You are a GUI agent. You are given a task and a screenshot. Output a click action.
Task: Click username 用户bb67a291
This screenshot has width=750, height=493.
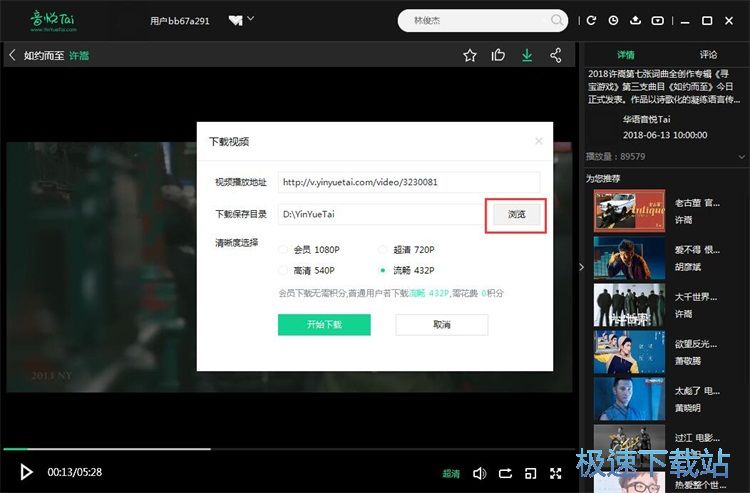180,21
